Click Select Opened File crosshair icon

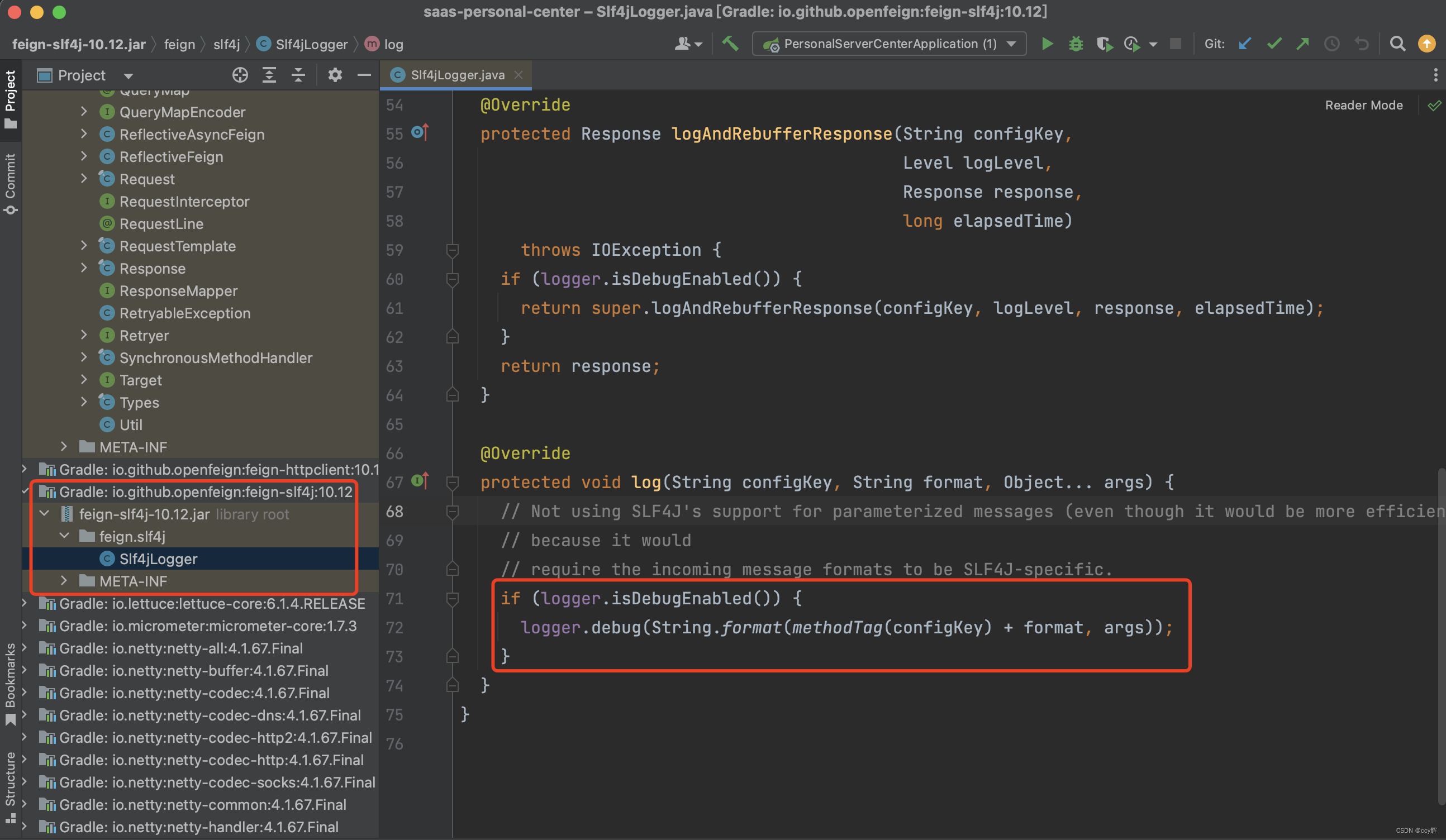pos(240,75)
